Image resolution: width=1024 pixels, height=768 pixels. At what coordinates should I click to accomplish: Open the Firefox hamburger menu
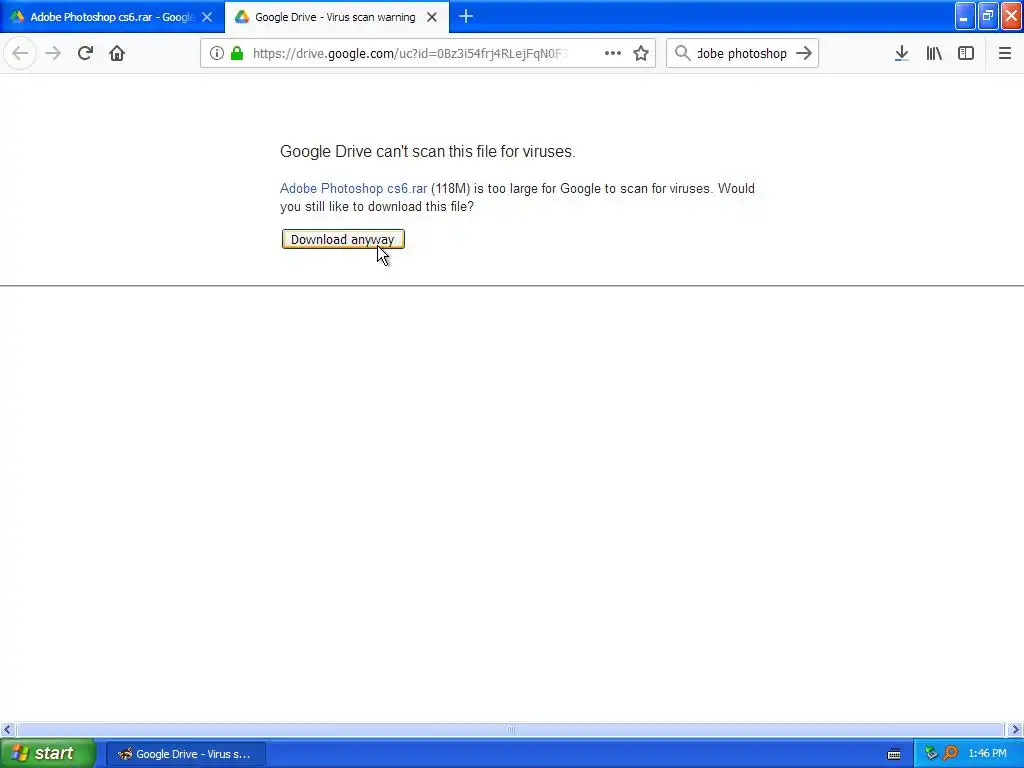pos(1004,54)
